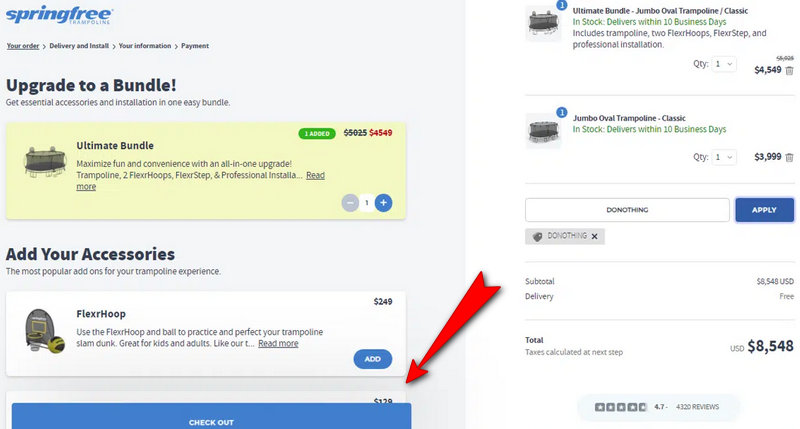The width and height of the screenshot is (800, 429).
Task: Go to Delivery and Install breadcrumb step
Action: (80, 46)
